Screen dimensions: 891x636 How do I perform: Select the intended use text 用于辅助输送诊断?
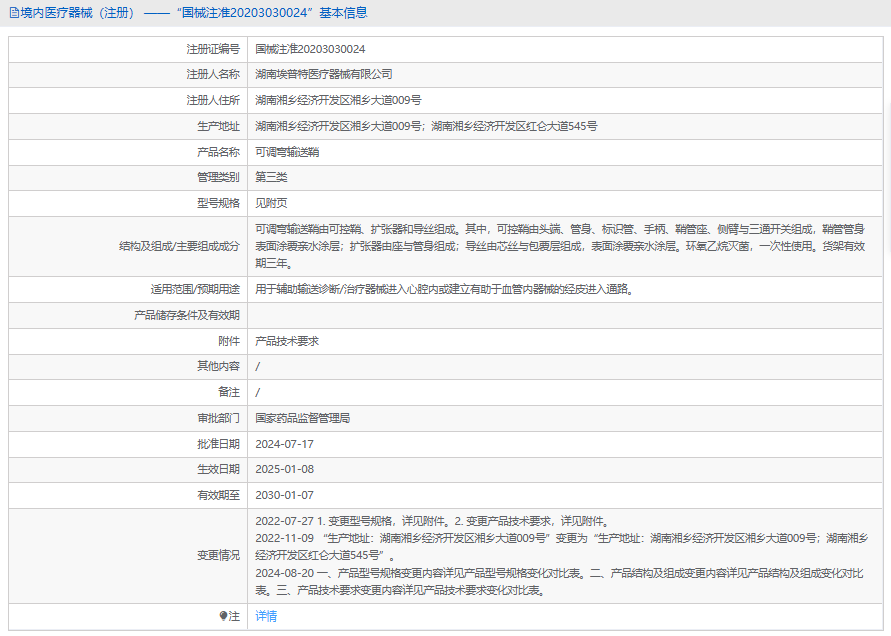coord(444,289)
